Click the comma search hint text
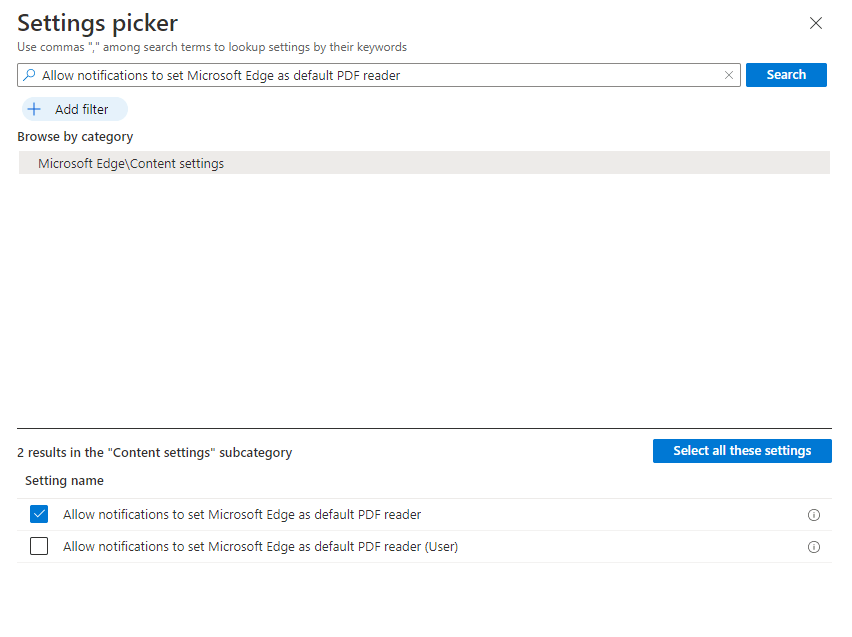Screen dimensions: 852x637 [x=212, y=47]
